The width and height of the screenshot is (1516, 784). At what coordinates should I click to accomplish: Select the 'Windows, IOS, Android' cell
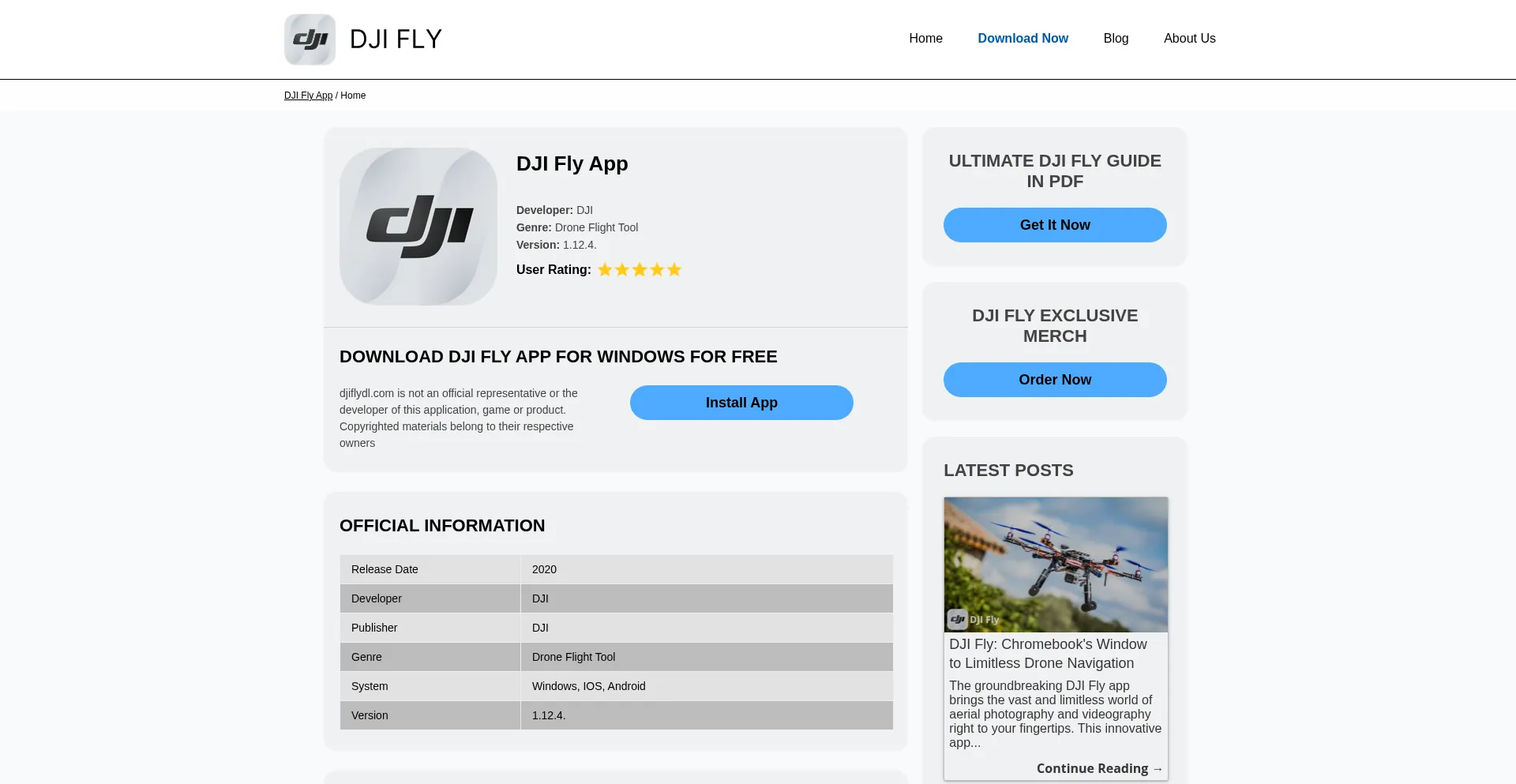[x=707, y=686]
